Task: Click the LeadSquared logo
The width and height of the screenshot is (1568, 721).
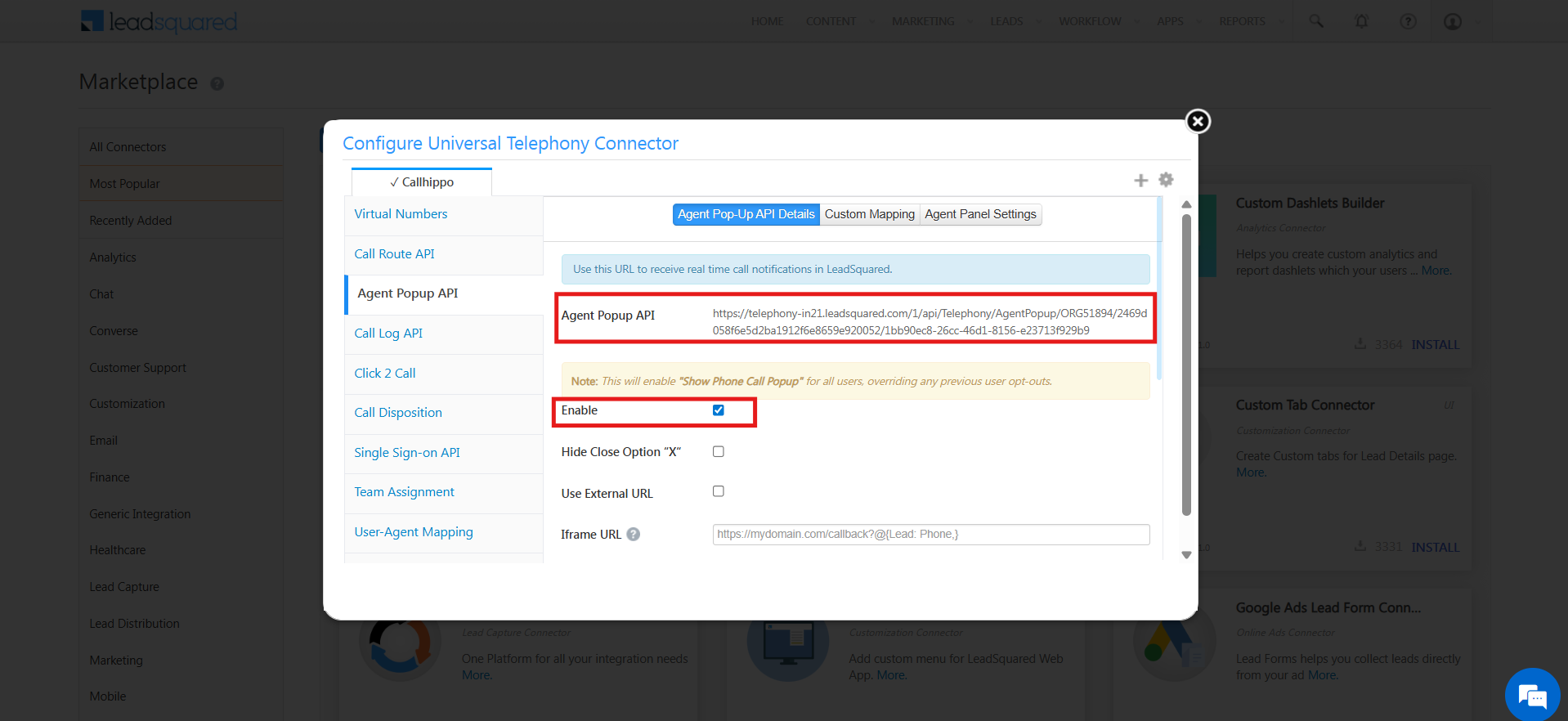Action: click(159, 21)
